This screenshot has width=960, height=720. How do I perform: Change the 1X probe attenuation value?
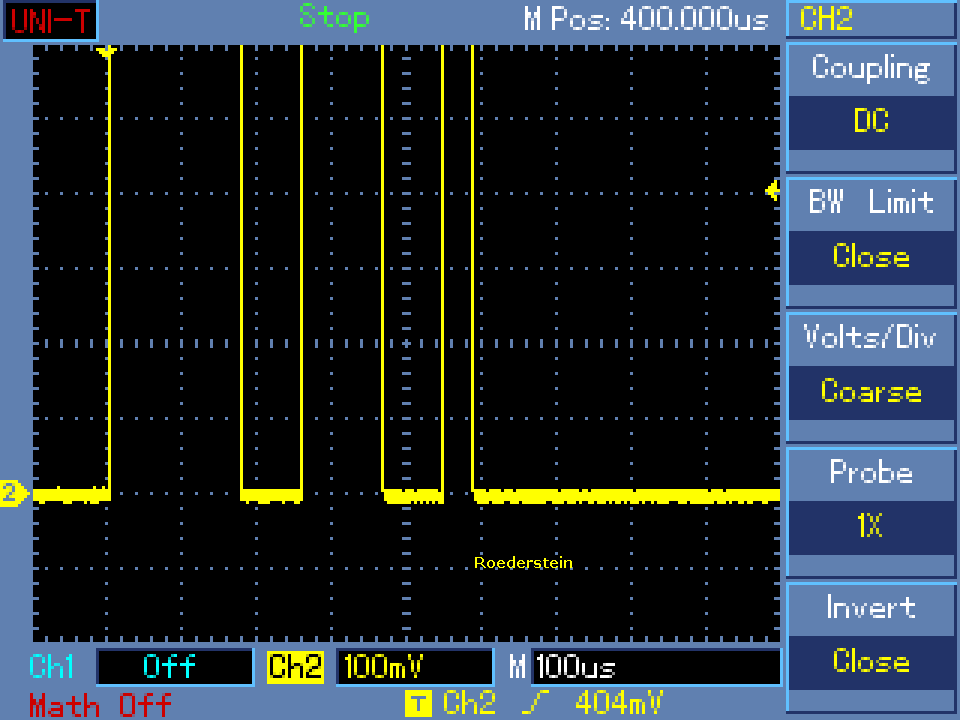[x=871, y=526]
